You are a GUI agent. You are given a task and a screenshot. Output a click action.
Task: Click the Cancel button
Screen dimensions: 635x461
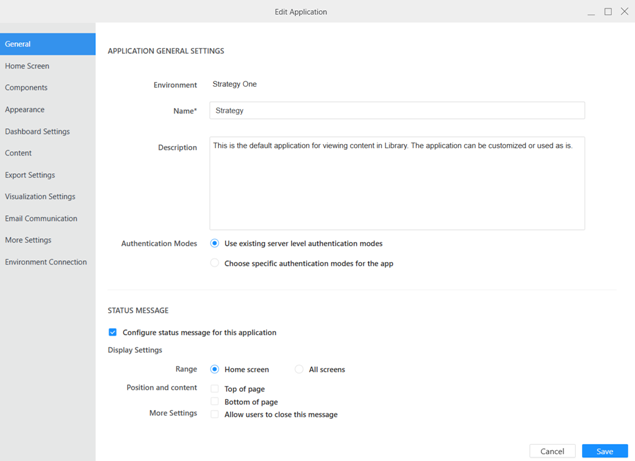point(552,451)
